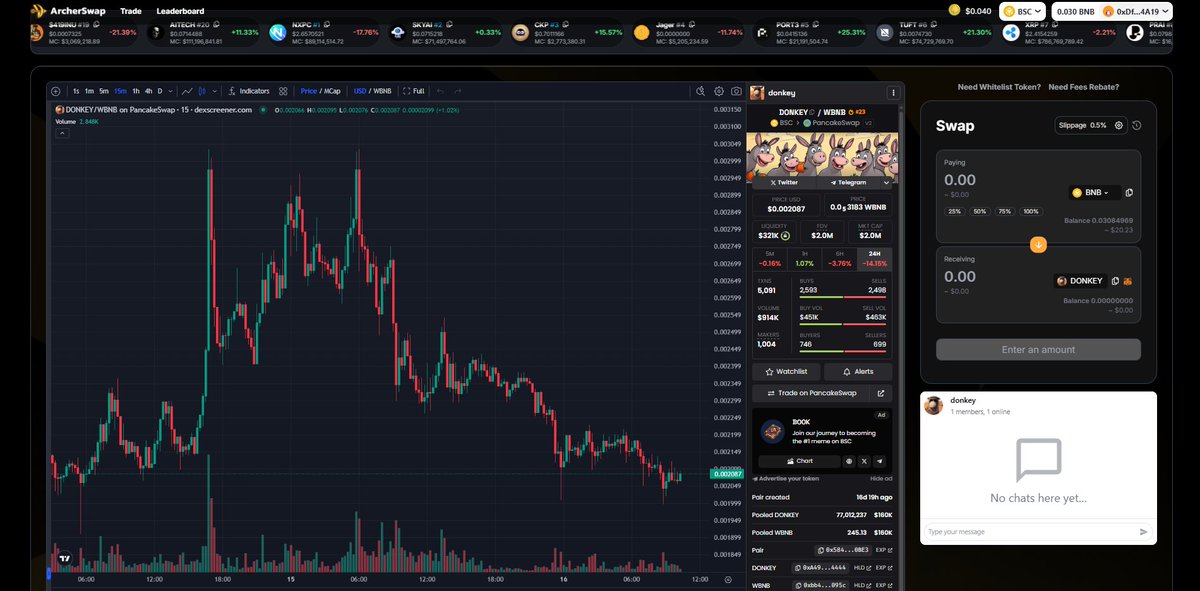
Task: Set paying amount to 50%
Action: tap(980, 211)
